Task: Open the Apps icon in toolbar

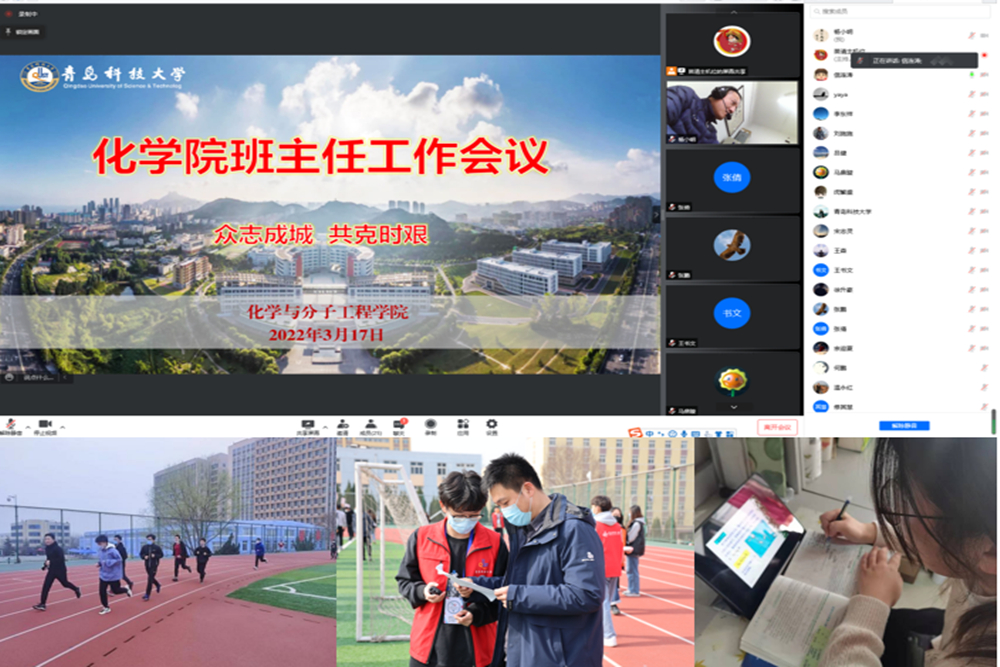Action: [x=462, y=425]
